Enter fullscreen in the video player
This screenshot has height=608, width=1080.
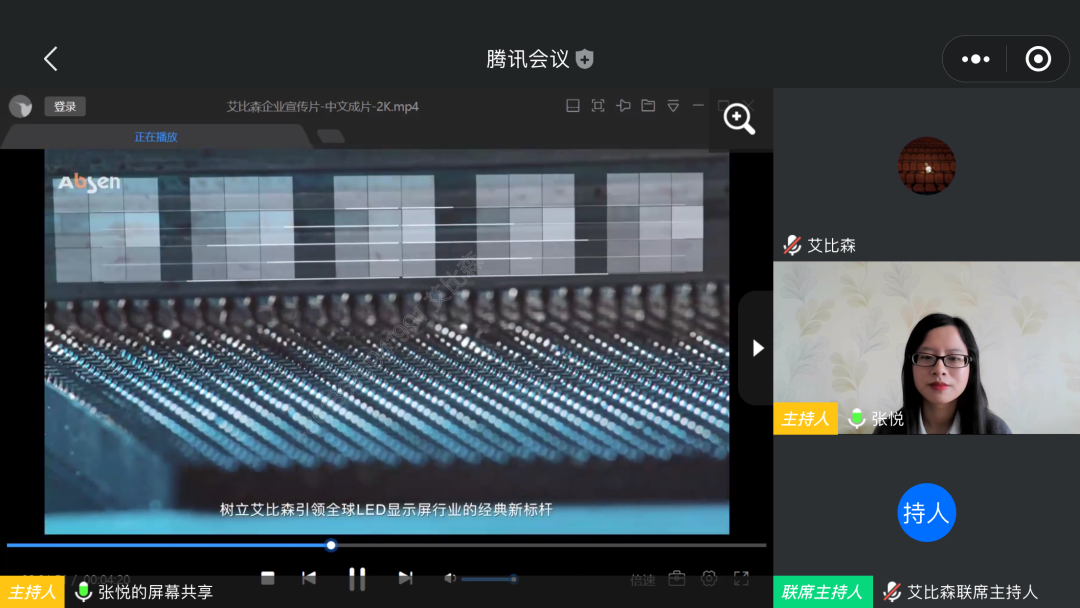coord(741,578)
